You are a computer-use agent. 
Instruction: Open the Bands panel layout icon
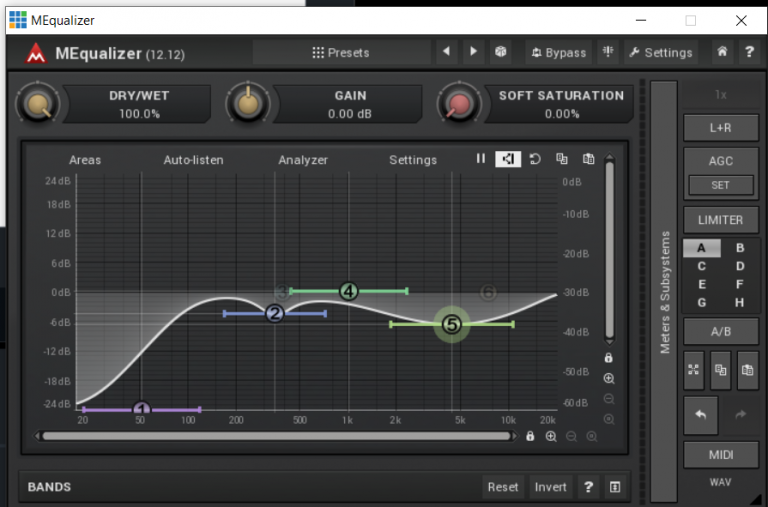[x=615, y=487]
